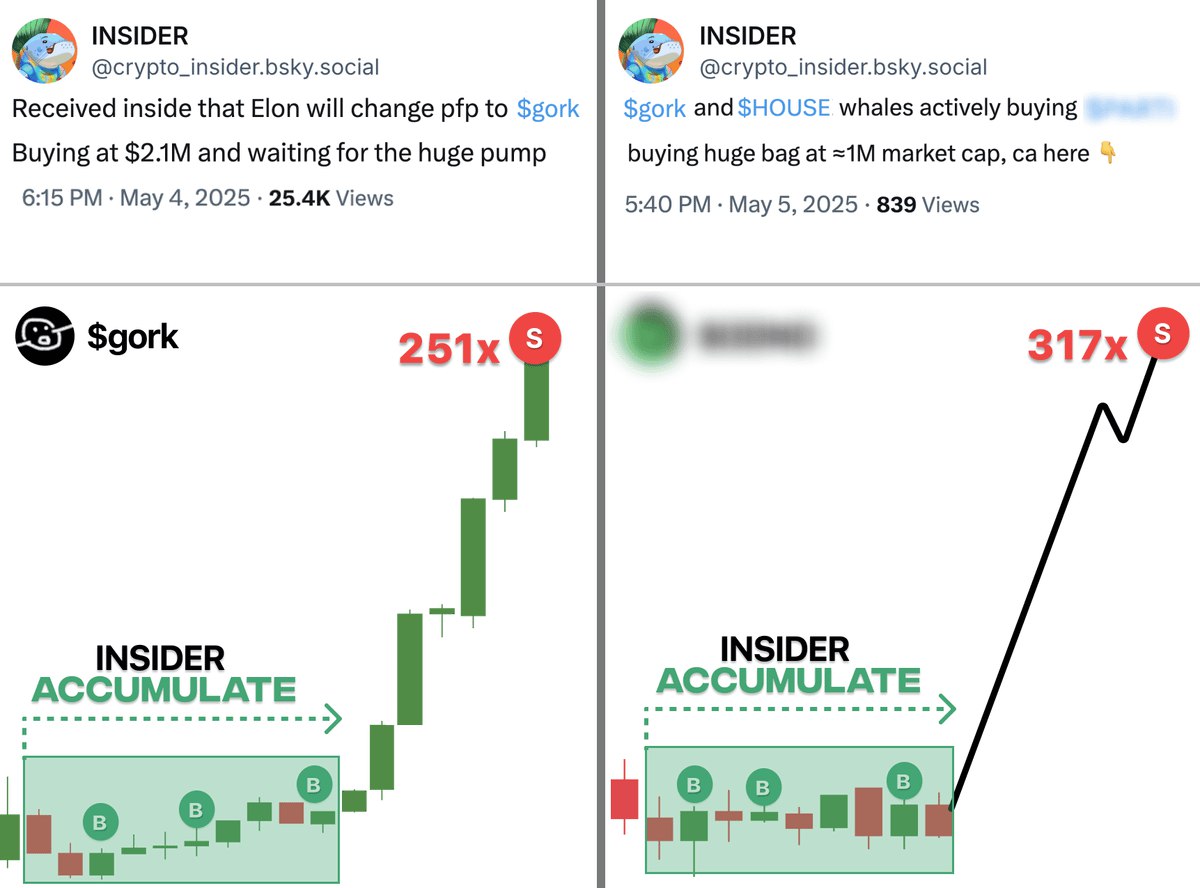This screenshot has height=888, width=1200.
Task: Click the $gork token logo icon
Action: click(45, 338)
